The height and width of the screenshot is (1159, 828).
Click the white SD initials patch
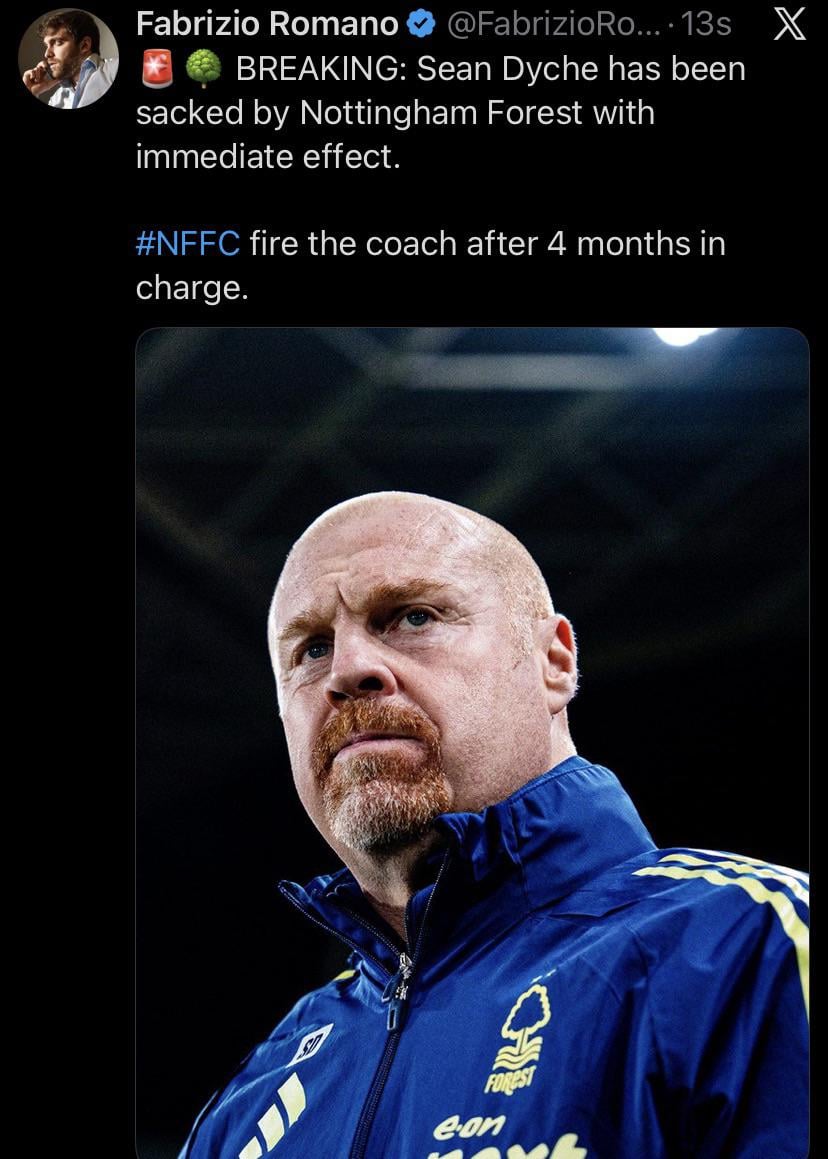click(x=309, y=1043)
